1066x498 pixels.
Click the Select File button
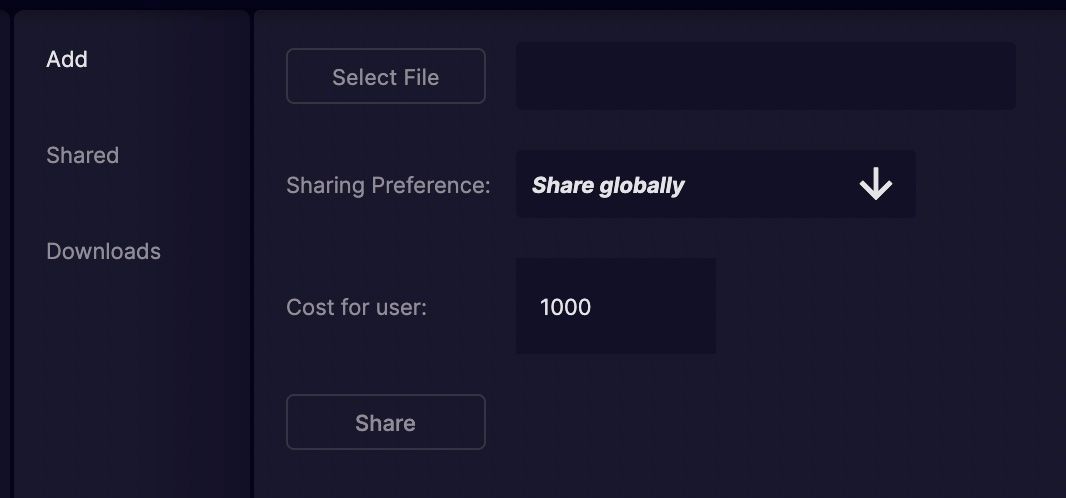pyautogui.click(x=385, y=76)
